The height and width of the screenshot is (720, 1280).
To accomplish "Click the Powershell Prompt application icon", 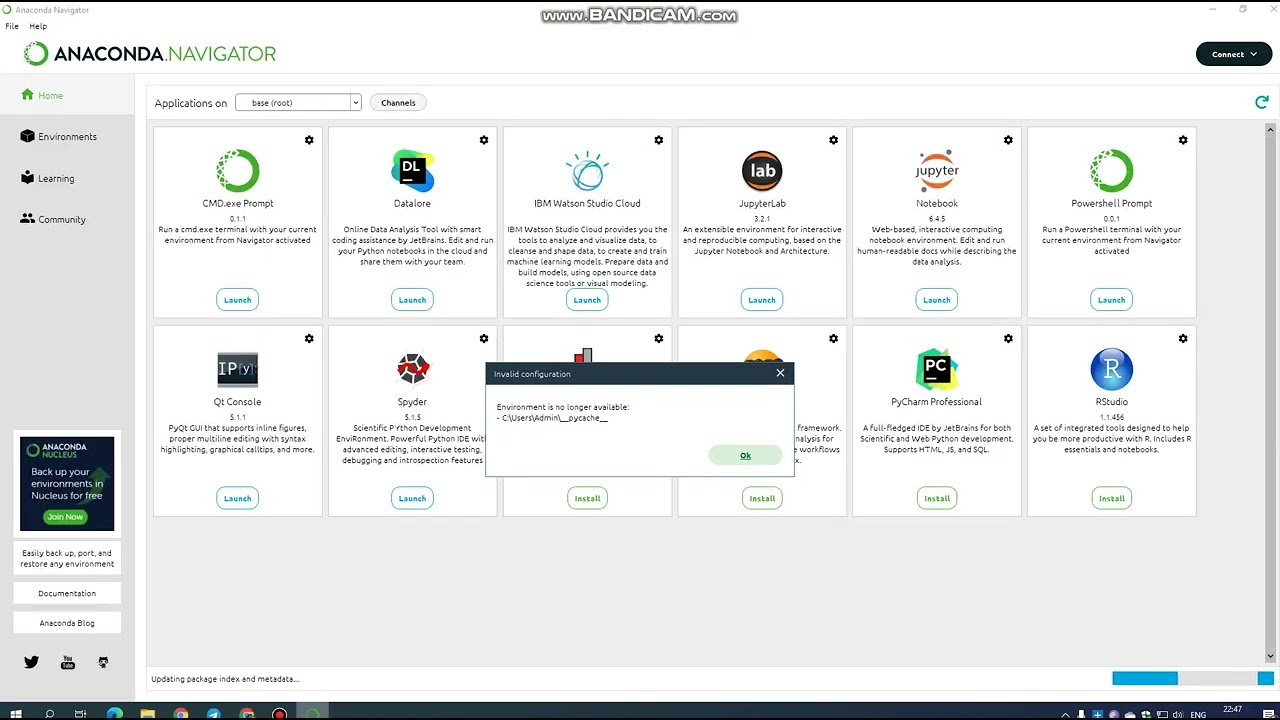I will [x=1111, y=171].
